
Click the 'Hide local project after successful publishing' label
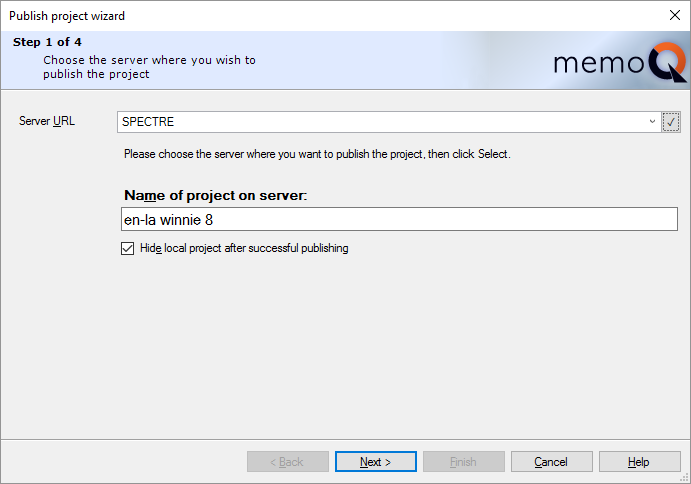click(x=244, y=248)
